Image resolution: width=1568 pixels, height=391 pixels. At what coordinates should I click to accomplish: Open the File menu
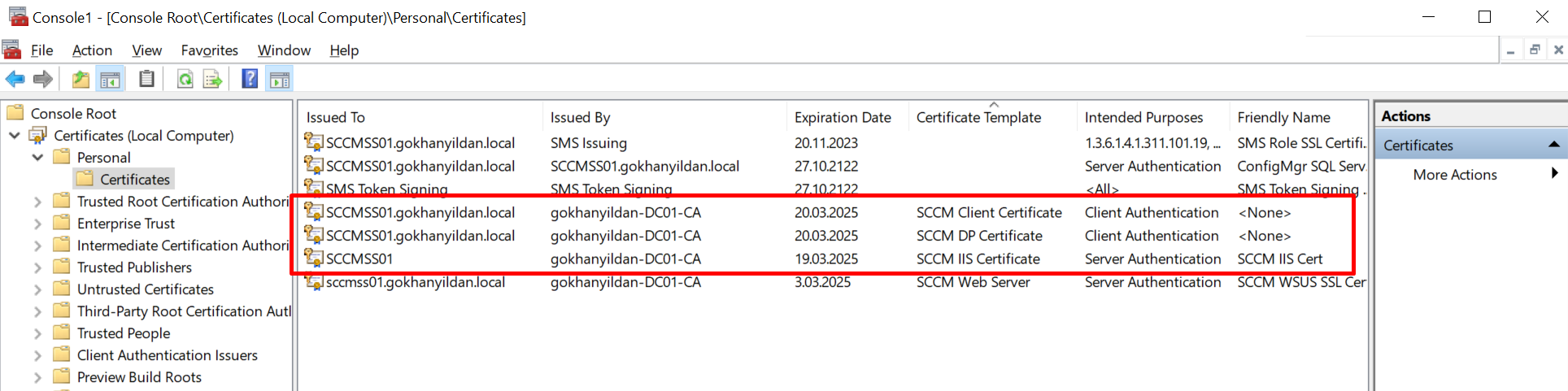click(41, 50)
